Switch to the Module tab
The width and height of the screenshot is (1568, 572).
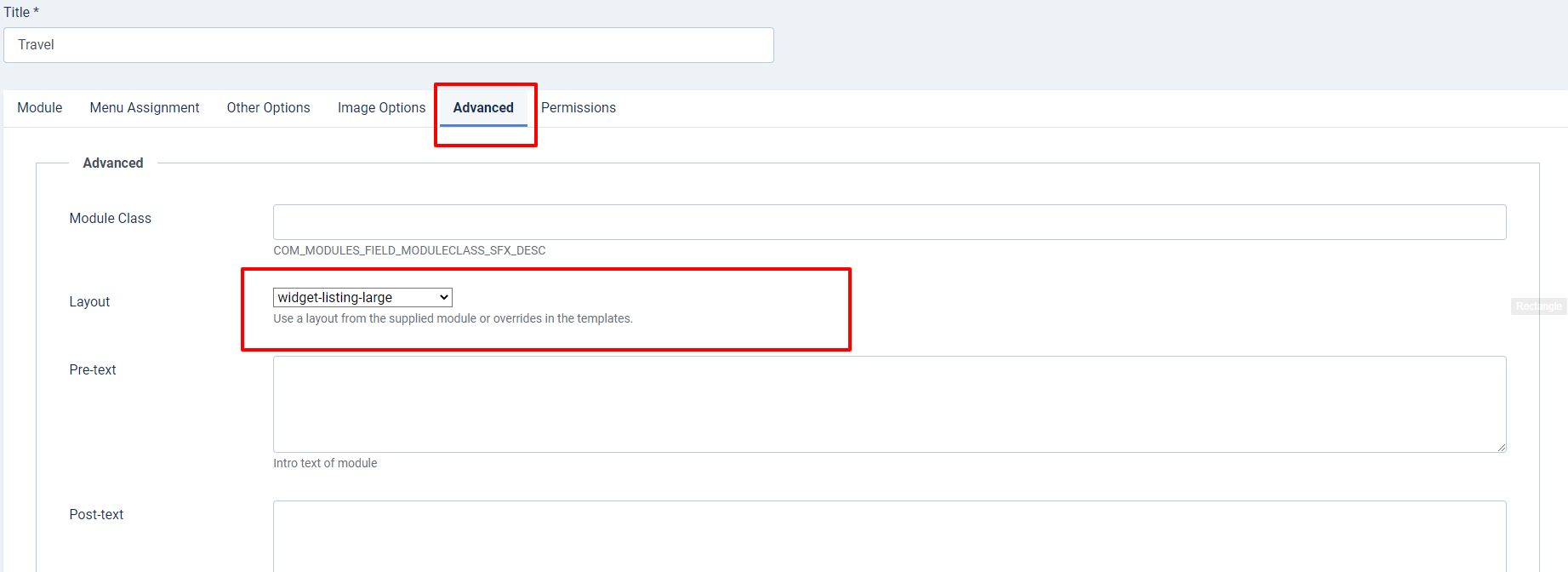(40, 108)
